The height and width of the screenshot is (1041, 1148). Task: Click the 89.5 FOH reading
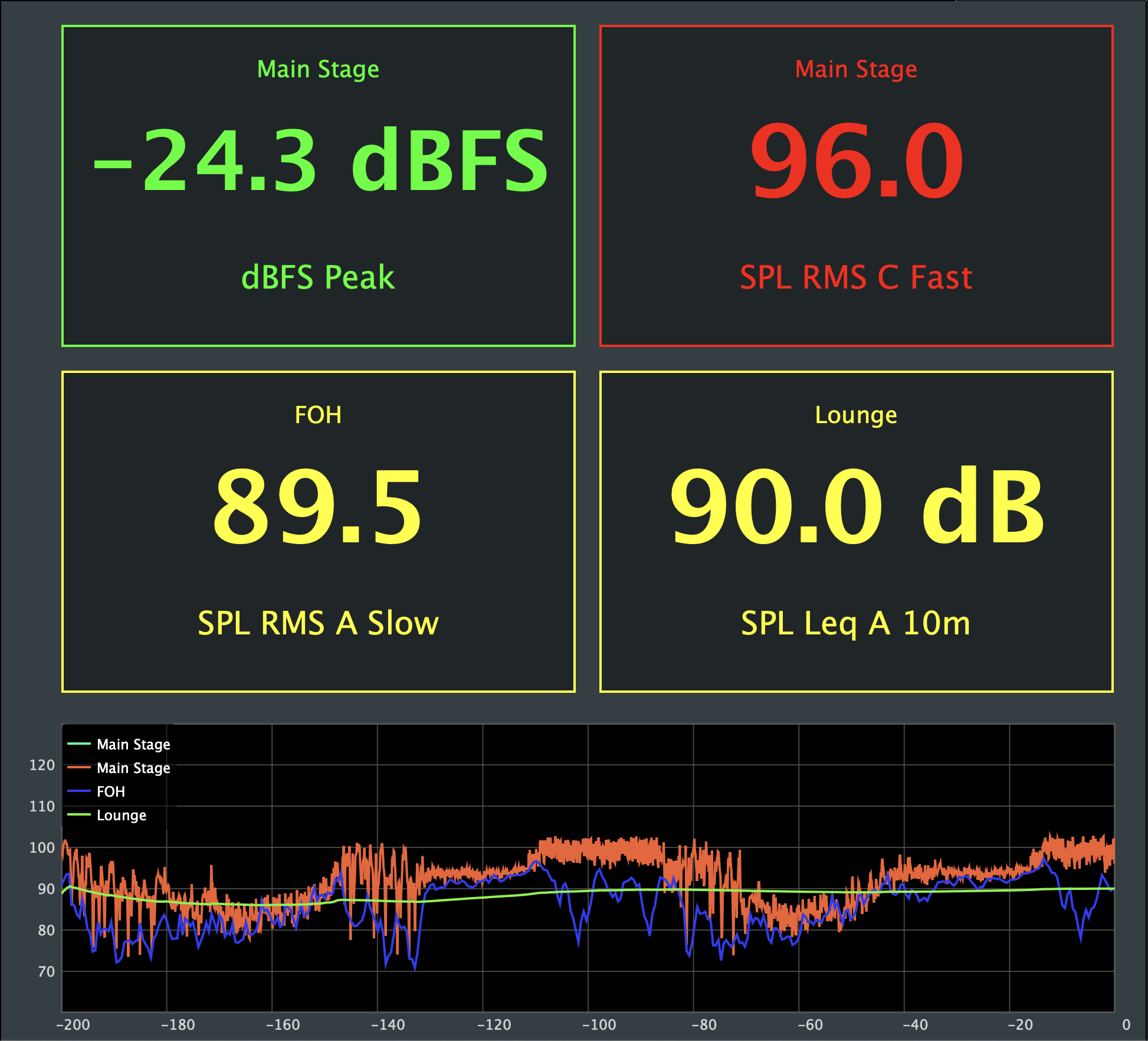(317, 506)
